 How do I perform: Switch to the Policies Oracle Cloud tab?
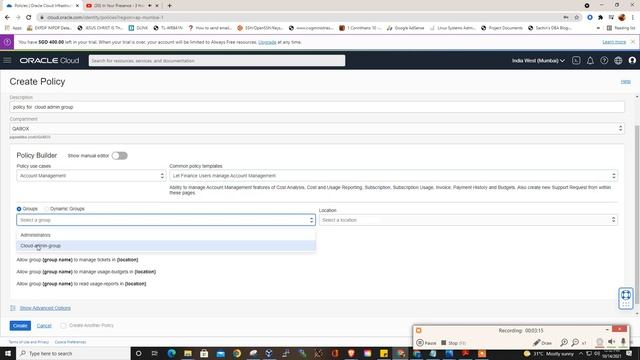tap(42, 6)
